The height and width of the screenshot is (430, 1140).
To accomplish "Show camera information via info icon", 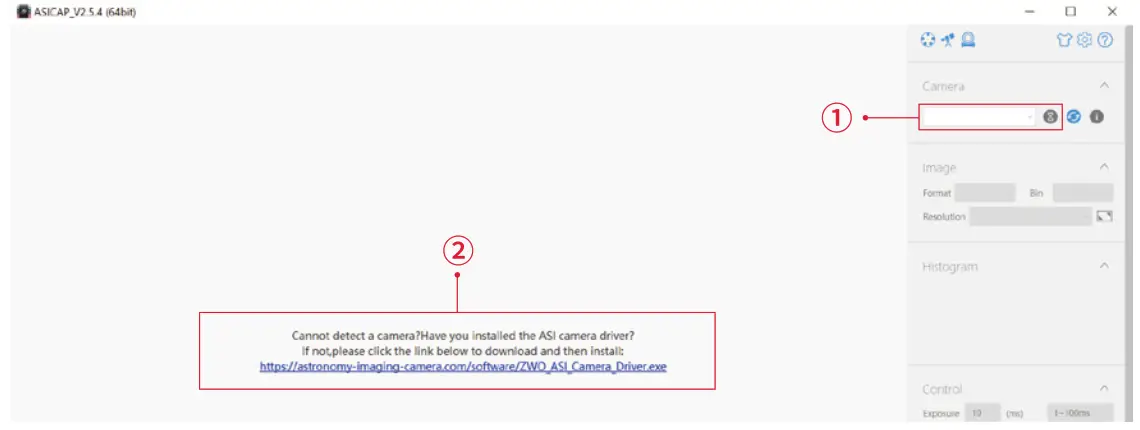I will (1097, 116).
